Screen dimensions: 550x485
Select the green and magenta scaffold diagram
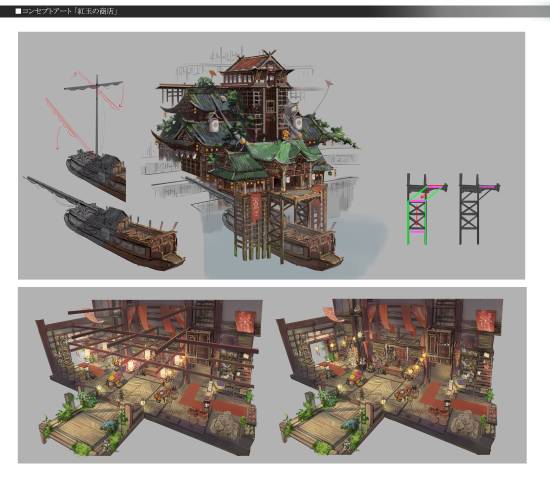[426, 209]
